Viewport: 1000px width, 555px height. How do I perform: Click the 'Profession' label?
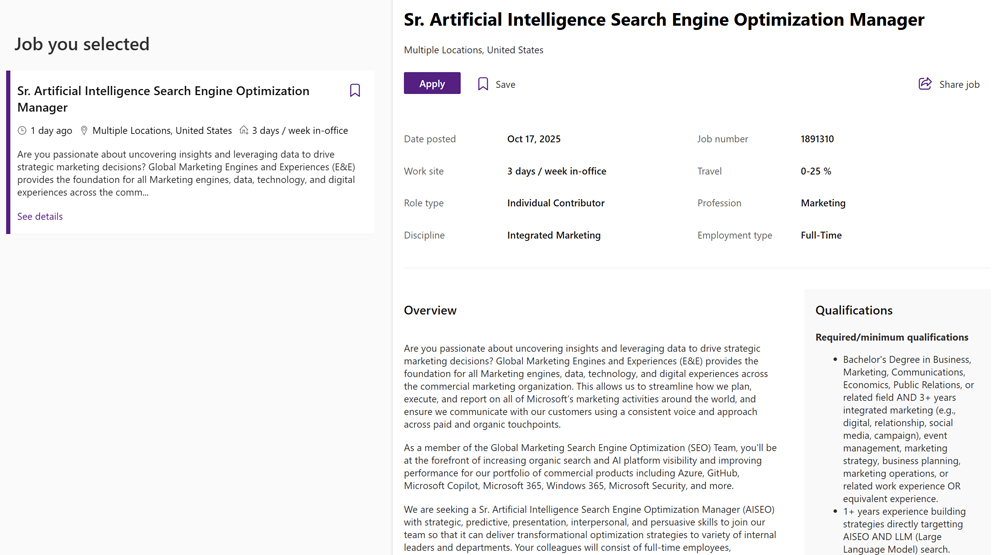pyautogui.click(x=719, y=203)
